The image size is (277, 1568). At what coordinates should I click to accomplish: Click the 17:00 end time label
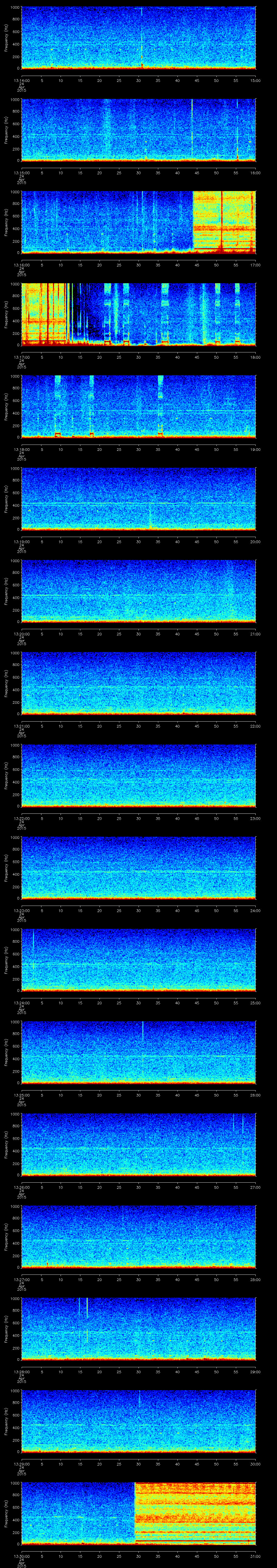coord(255,265)
